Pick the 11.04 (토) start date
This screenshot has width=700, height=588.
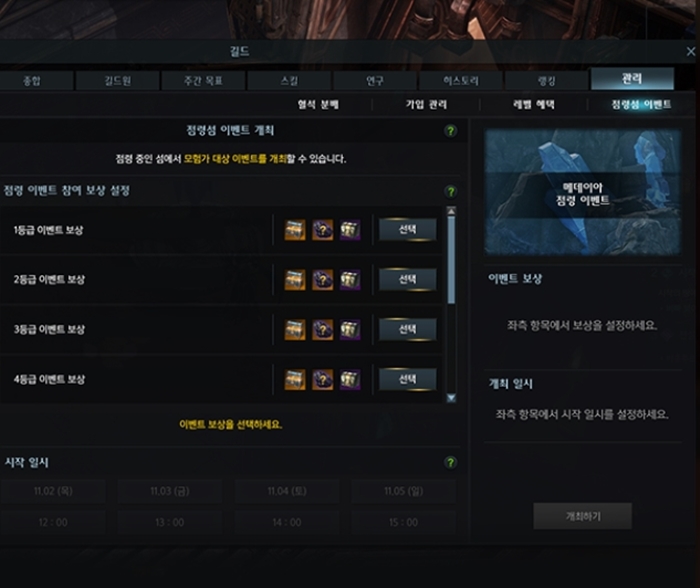(x=287, y=492)
